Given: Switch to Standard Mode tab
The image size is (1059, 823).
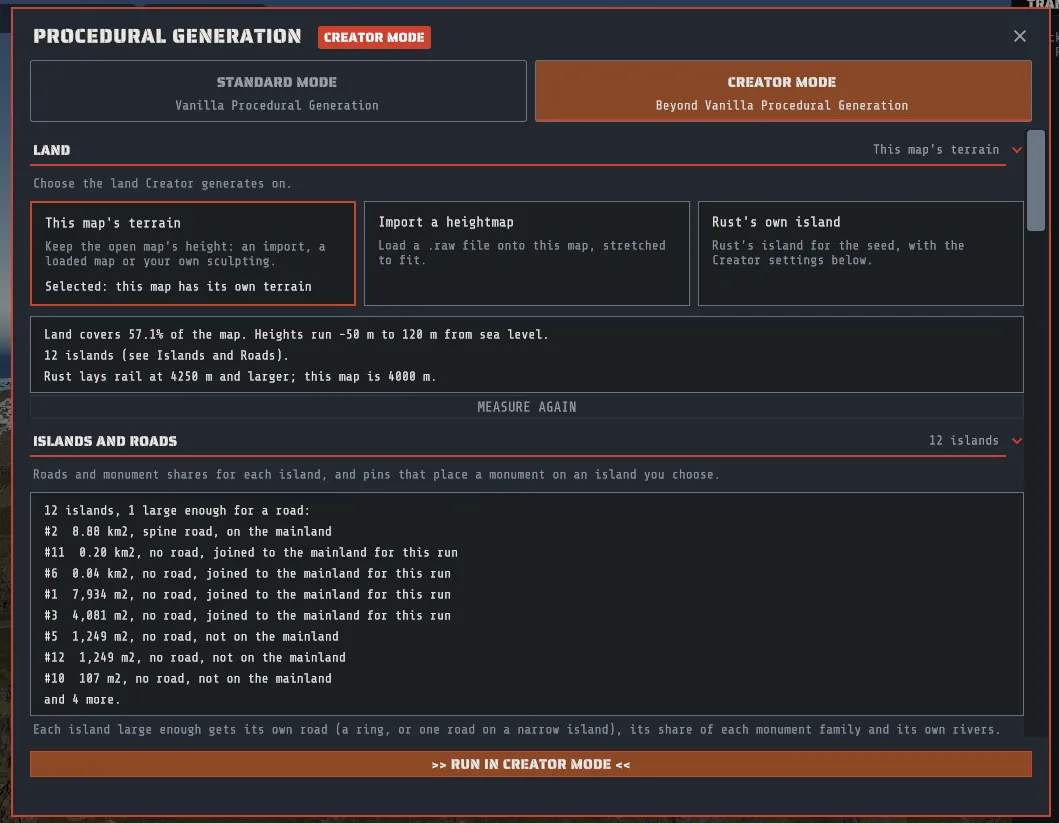Looking at the screenshot, I should point(278,91).
